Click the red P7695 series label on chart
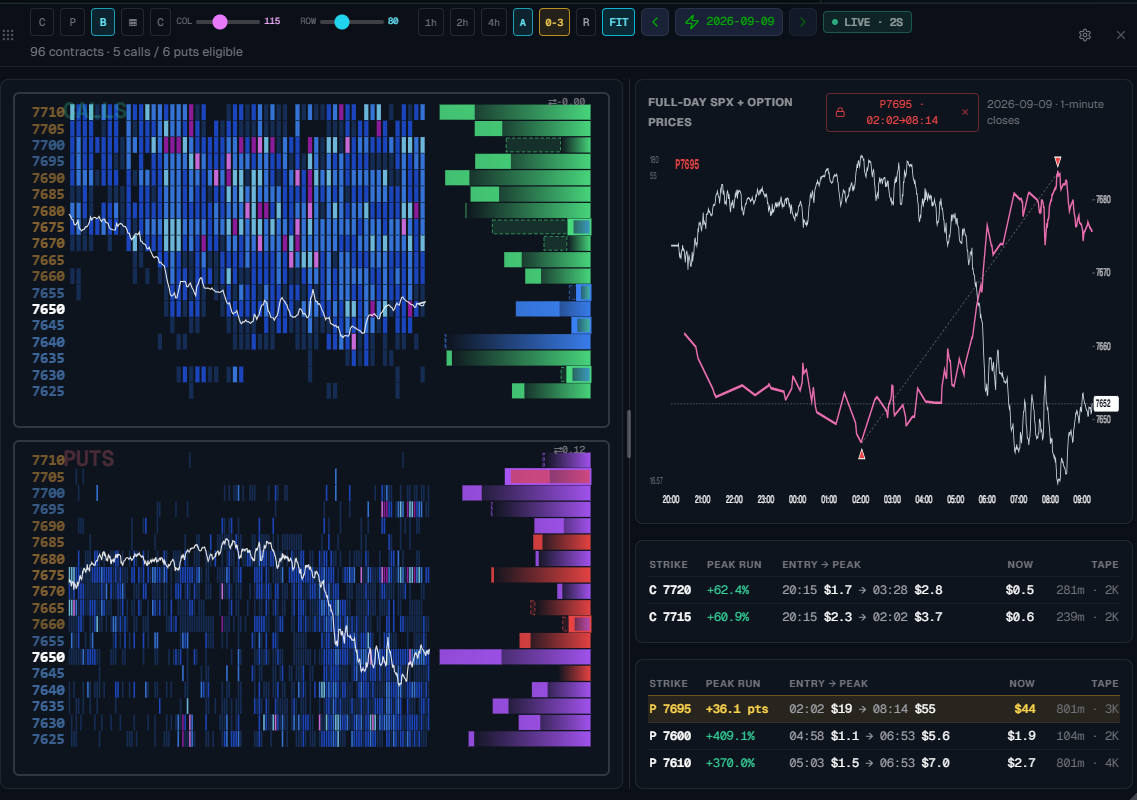1137x800 pixels. pos(687,165)
